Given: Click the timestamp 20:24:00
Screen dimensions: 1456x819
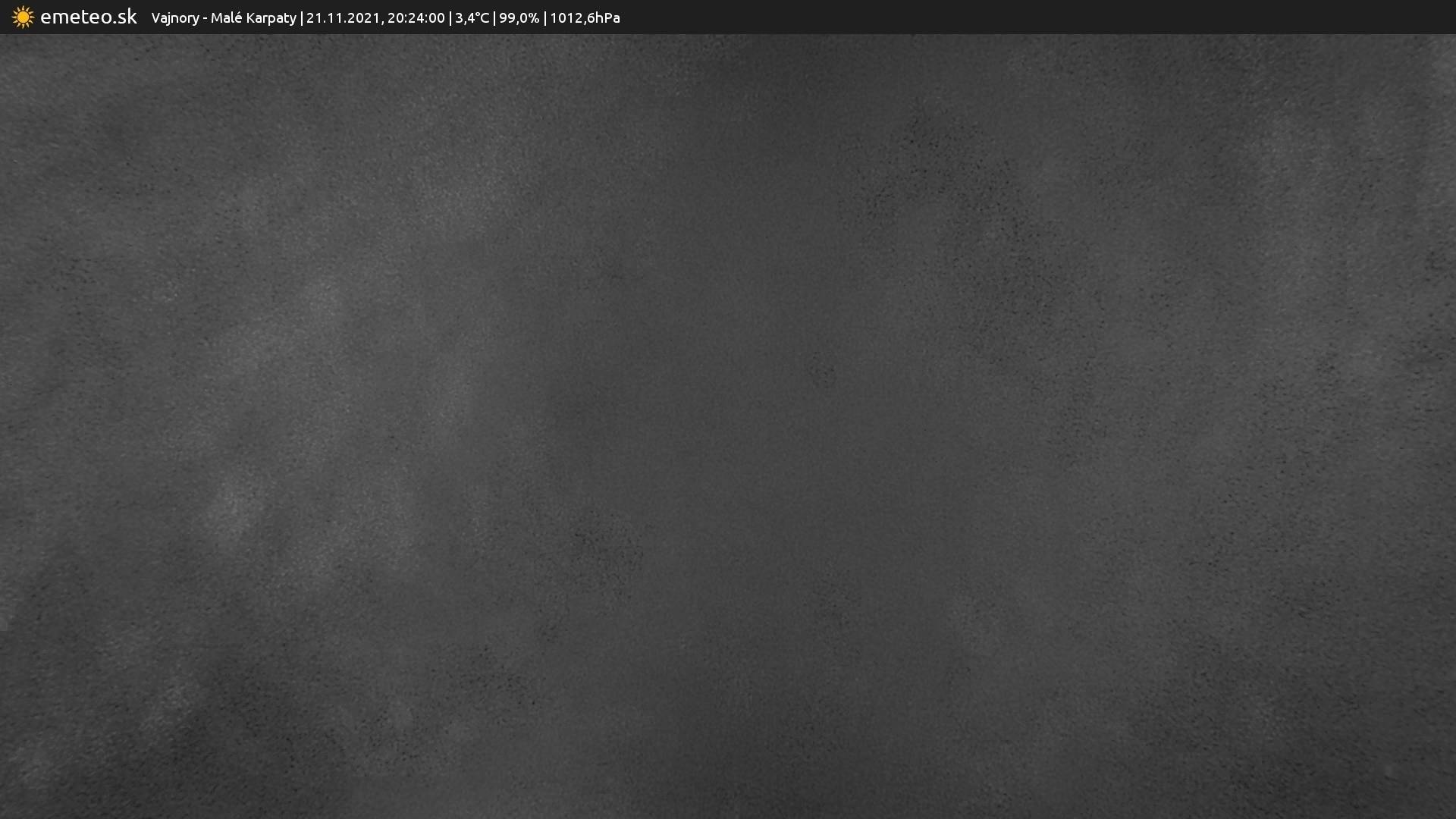Looking at the screenshot, I should tap(416, 17).
